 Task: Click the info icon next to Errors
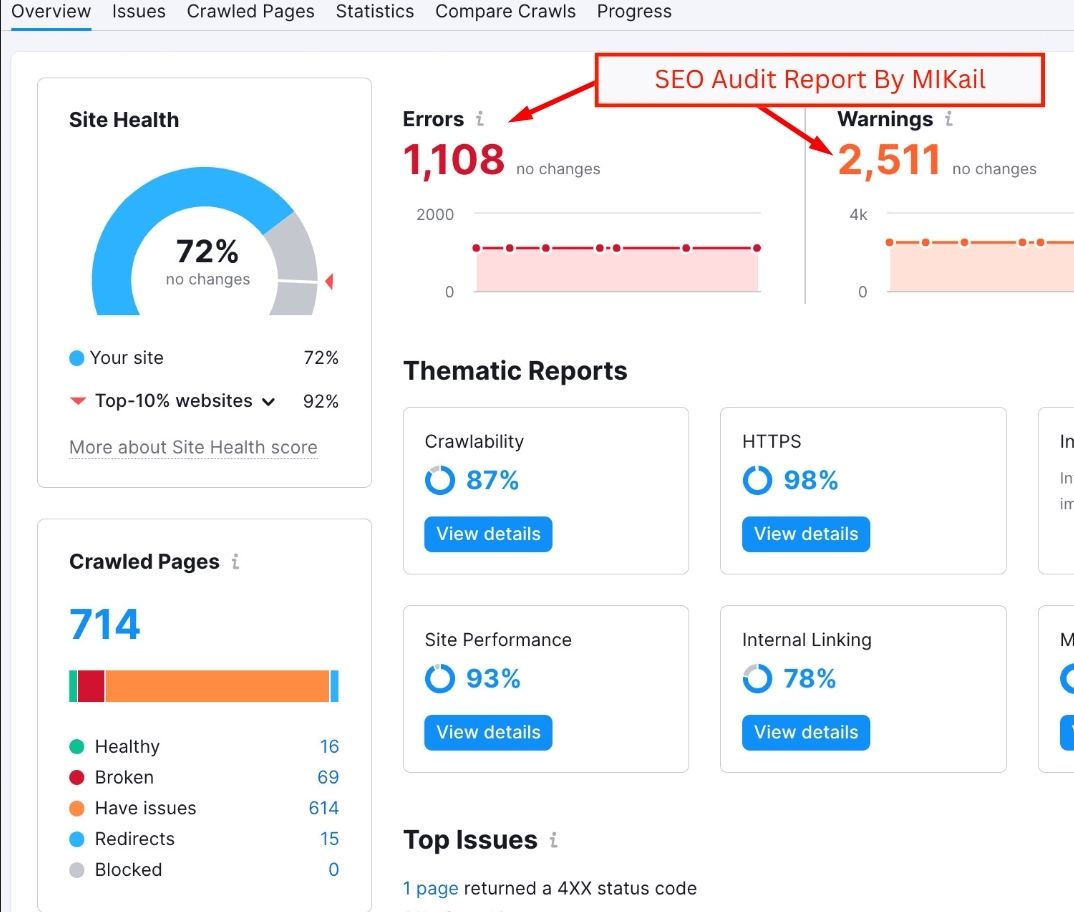[479, 119]
